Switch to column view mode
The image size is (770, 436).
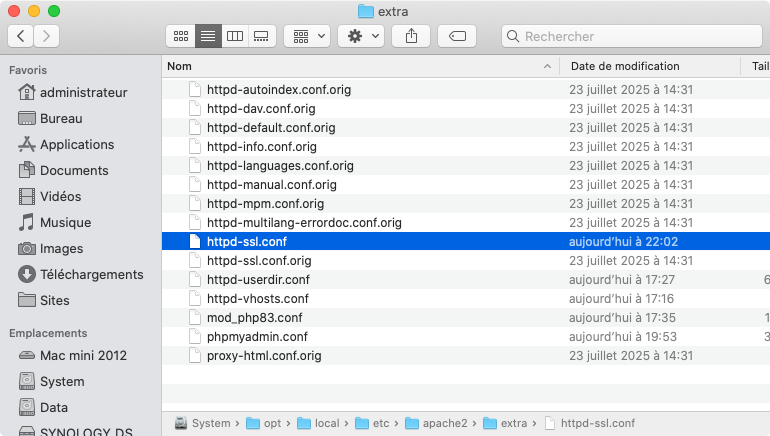click(x=235, y=36)
